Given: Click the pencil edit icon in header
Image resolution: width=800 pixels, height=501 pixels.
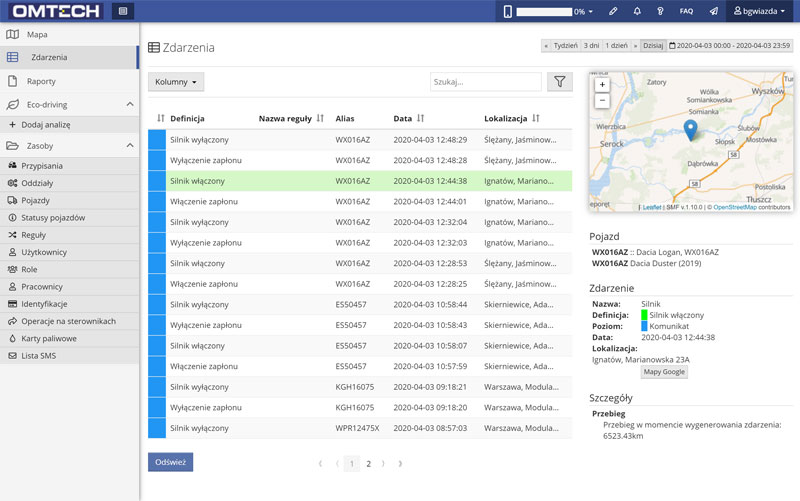Looking at the screenshot, I should coord(613,11).
